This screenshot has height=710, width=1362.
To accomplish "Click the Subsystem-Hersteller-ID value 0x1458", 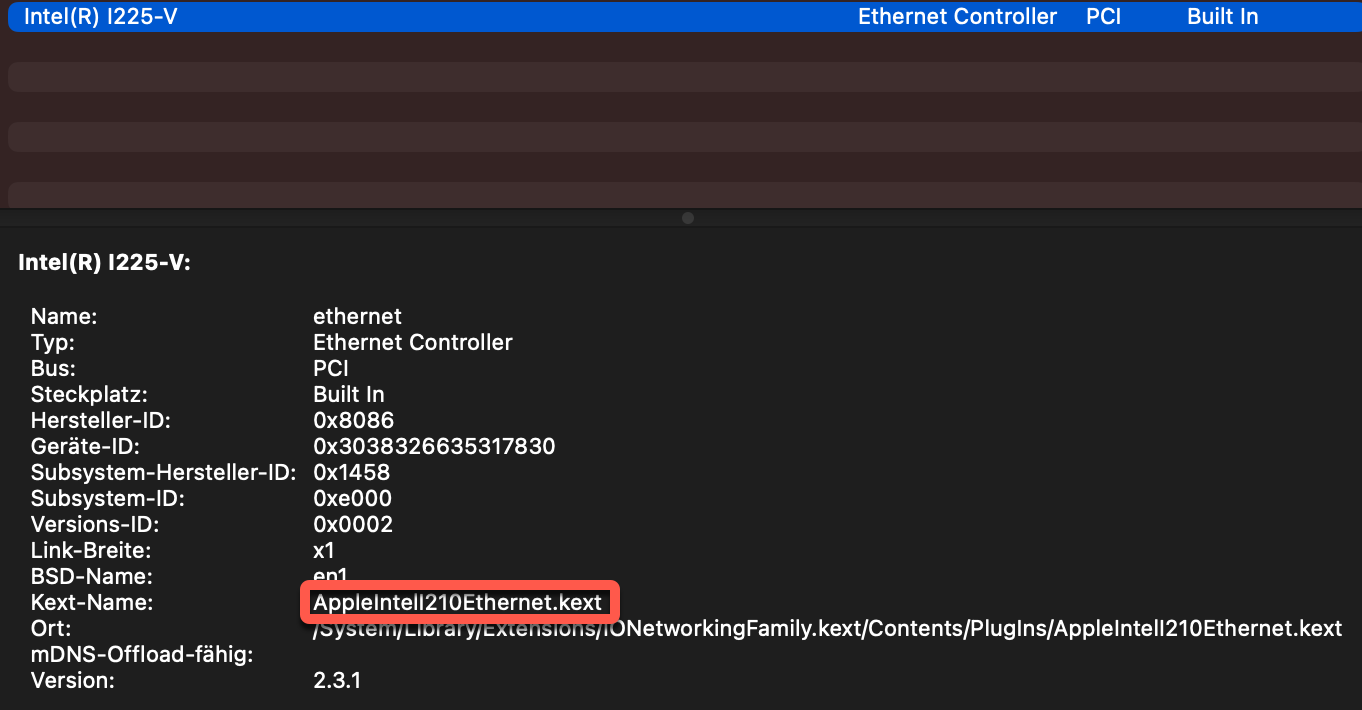I will 351,472.
